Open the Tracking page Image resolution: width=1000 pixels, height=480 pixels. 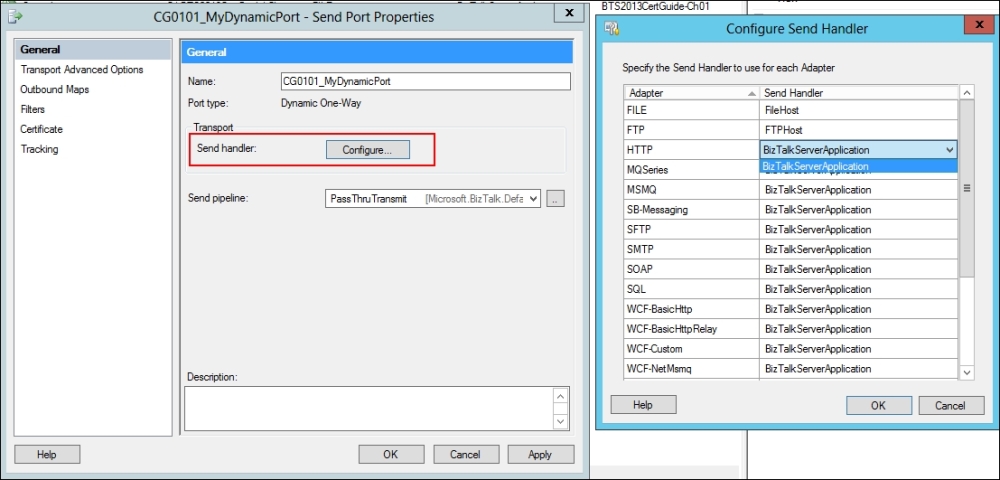coord(39,149)
